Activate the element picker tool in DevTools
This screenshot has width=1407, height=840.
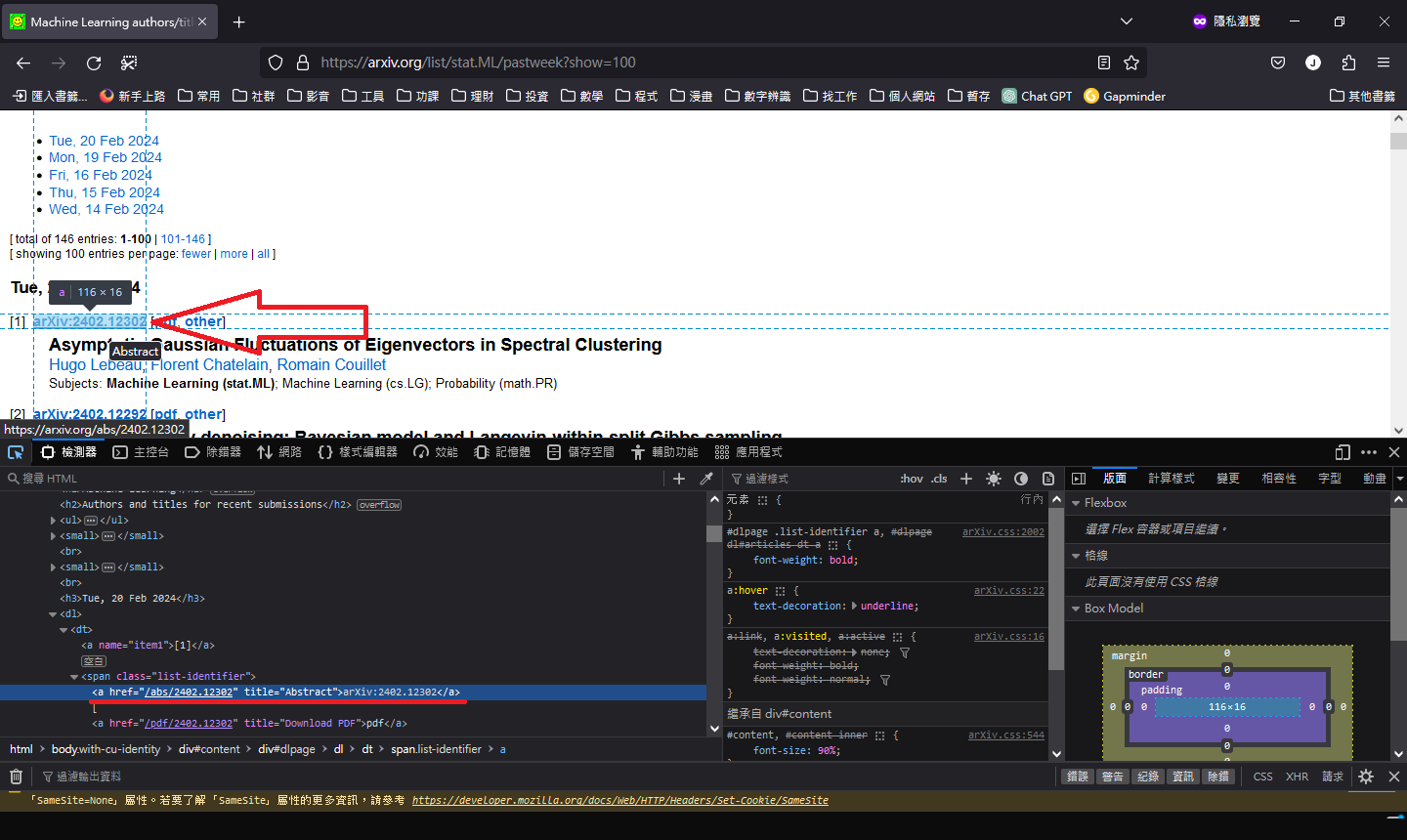point(16,452)
